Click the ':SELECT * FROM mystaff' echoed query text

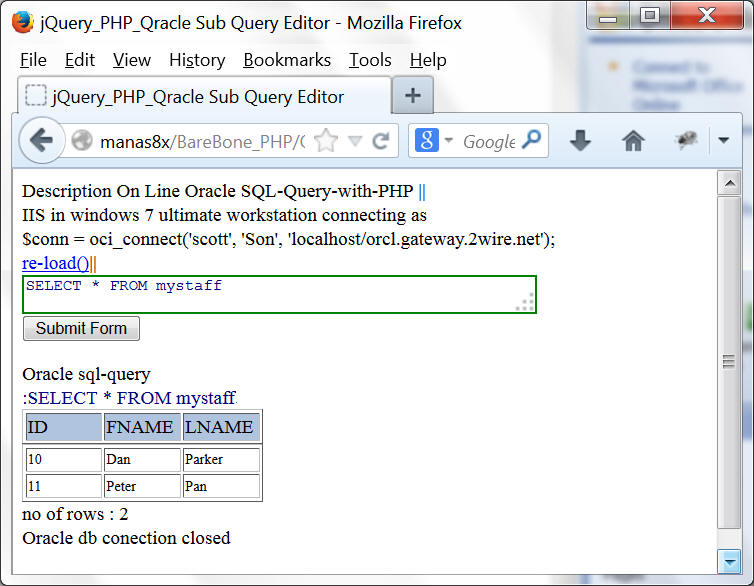click(129, 398)
